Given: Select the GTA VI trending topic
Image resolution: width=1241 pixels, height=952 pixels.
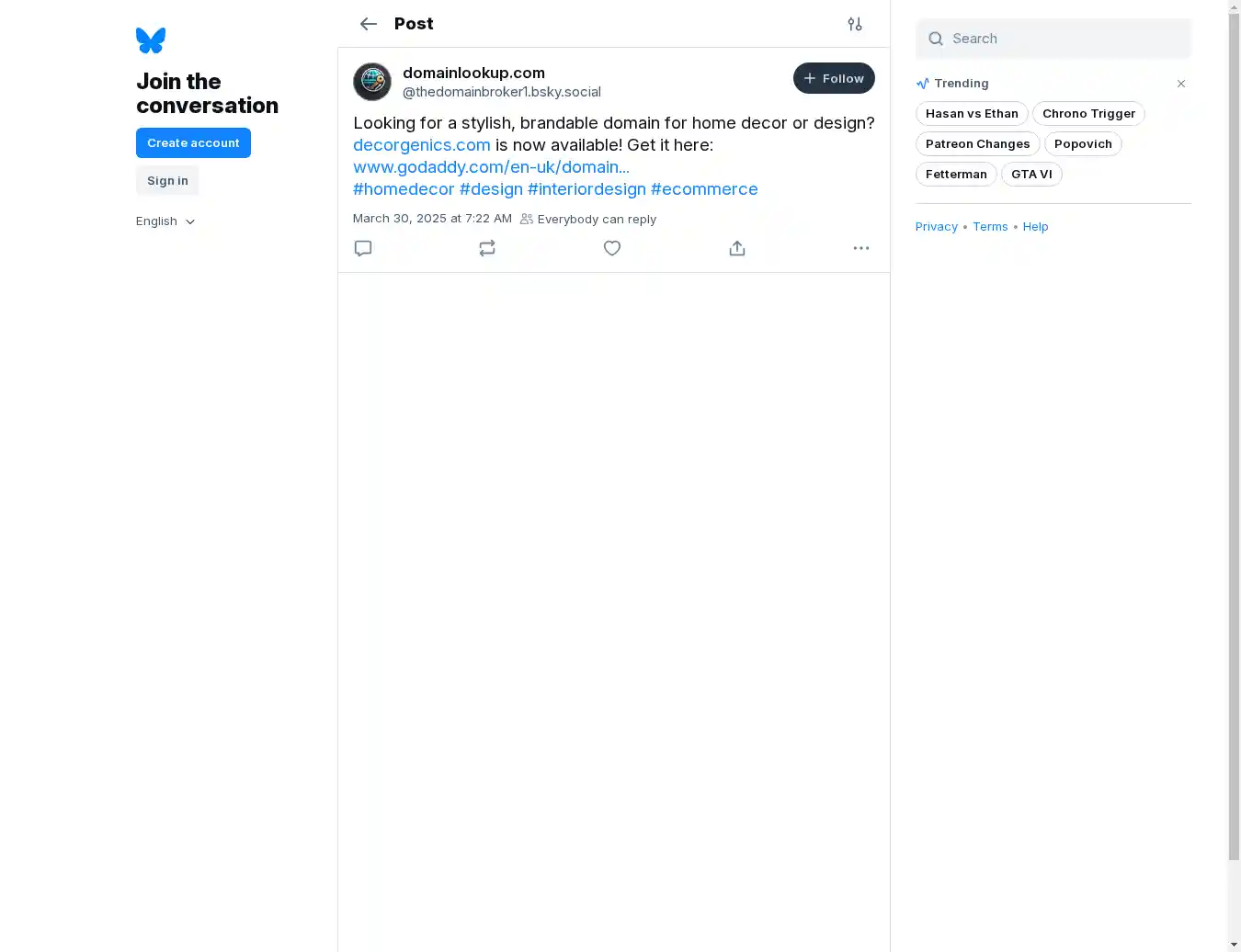Looking at the screenshot, I should point(1031,175).
